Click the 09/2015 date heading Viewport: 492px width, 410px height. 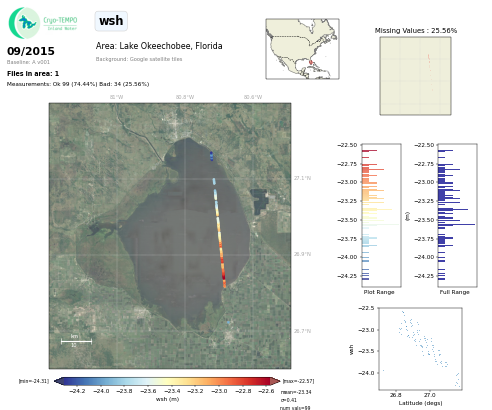(31, 51)
